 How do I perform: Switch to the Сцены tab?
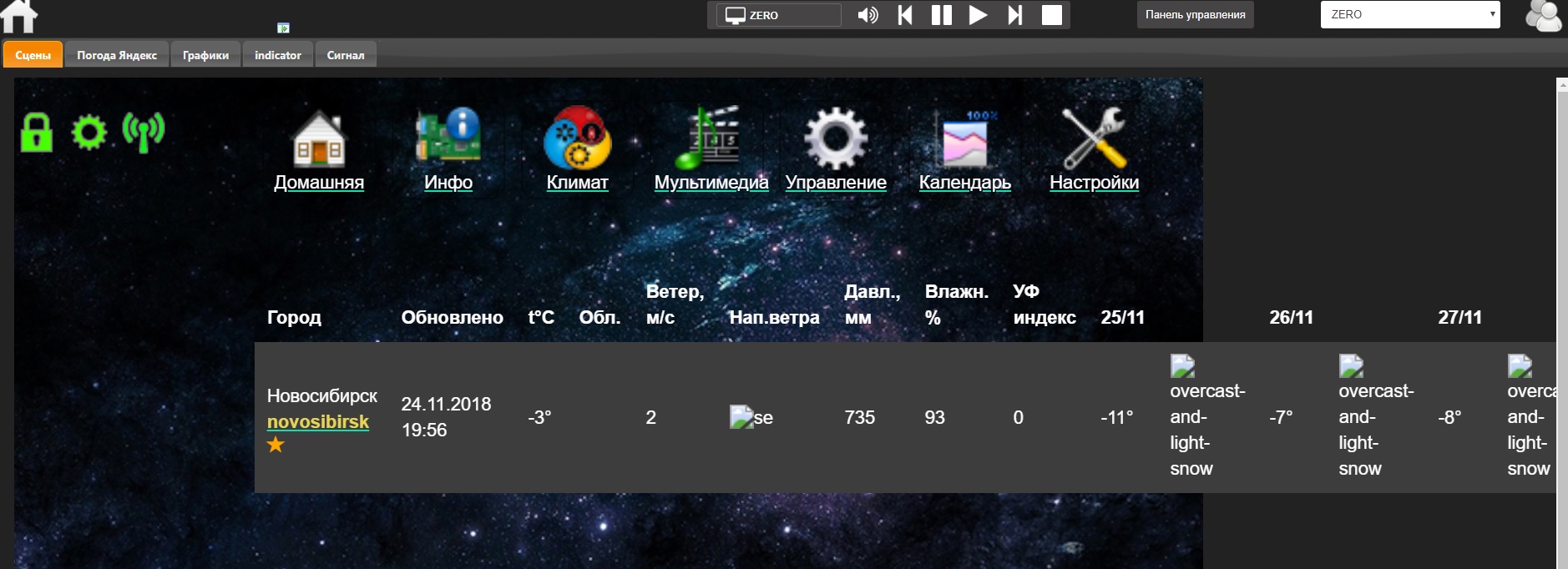pos(33,55)
